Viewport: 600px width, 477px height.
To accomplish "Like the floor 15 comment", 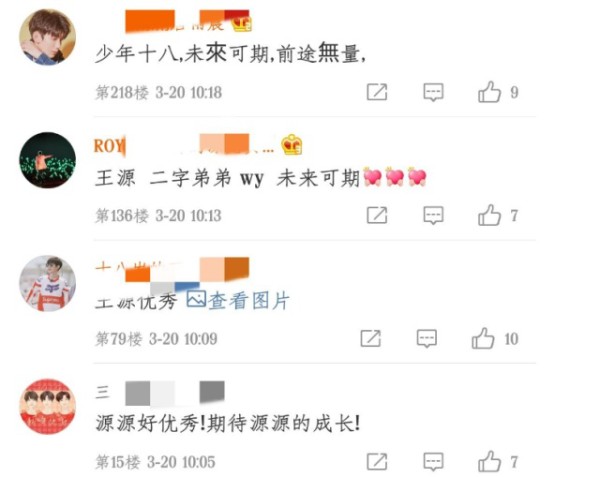I will [489, 461].
